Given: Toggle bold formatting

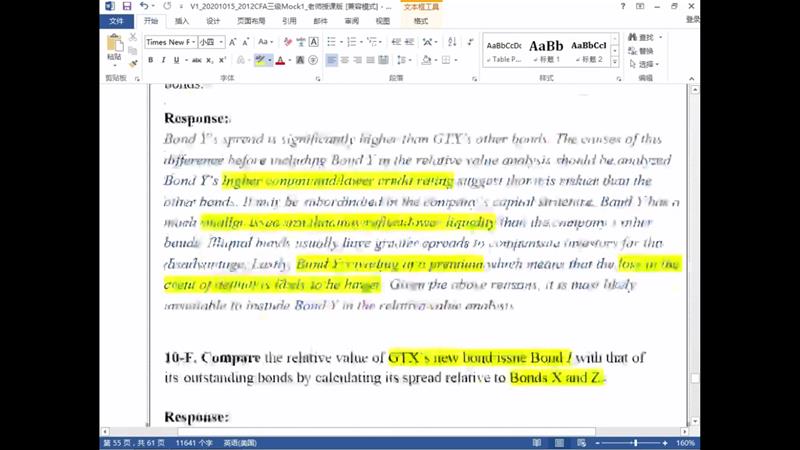Looking at the screenshot, I should [150, 60].
